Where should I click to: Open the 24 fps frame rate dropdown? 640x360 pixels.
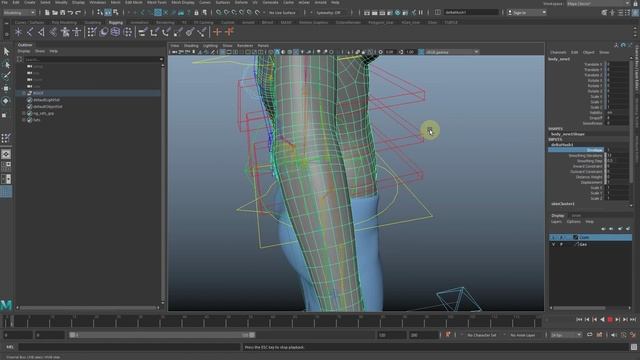[x=566, y=335]
